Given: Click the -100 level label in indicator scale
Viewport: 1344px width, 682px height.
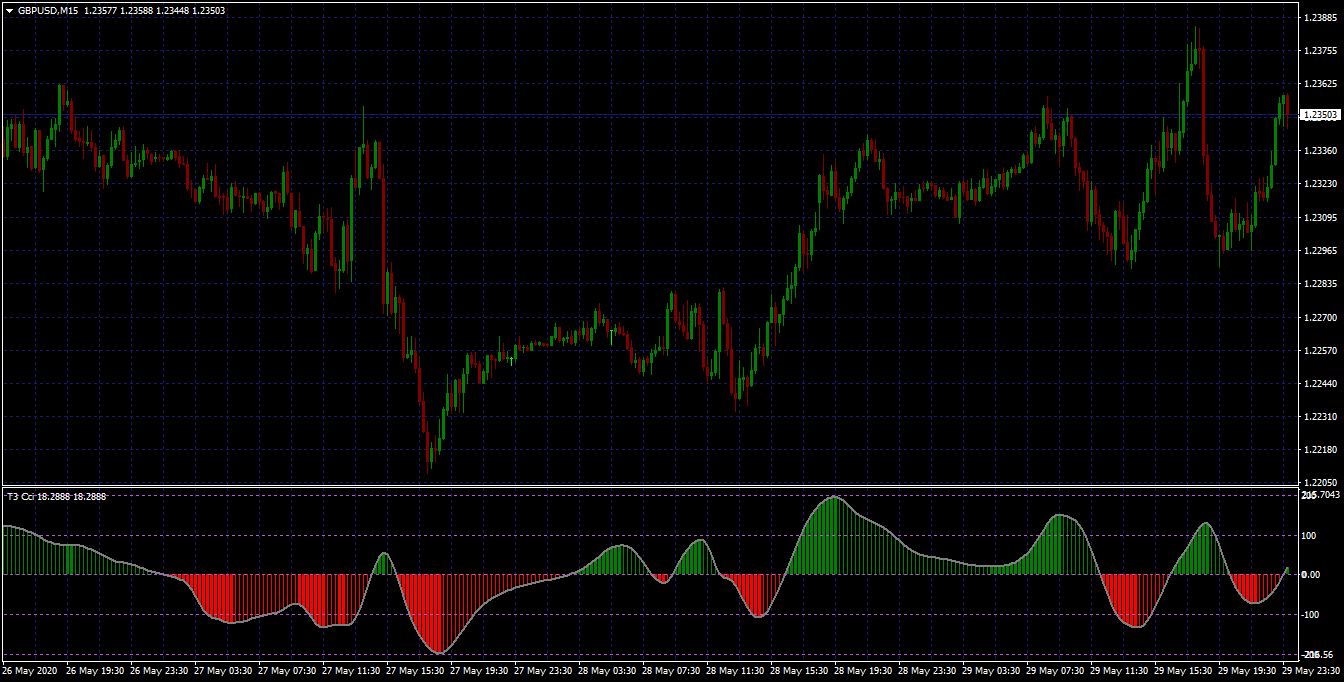Looking at the screenshot, I should pyautogui.click(x=1311, y=615).
